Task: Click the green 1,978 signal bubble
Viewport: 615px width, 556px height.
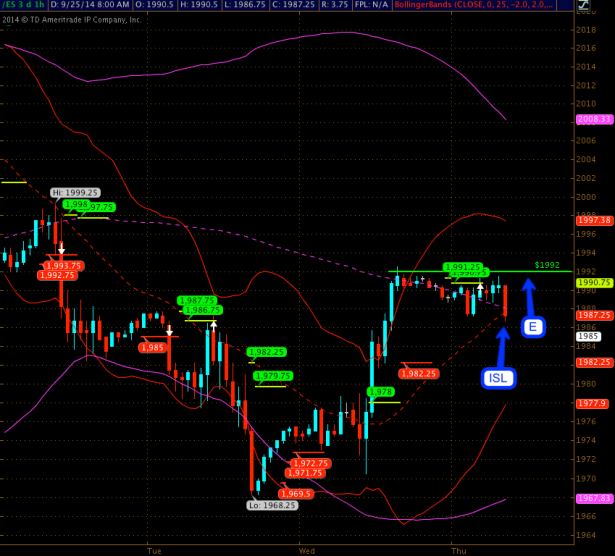Action: (381, 392)
